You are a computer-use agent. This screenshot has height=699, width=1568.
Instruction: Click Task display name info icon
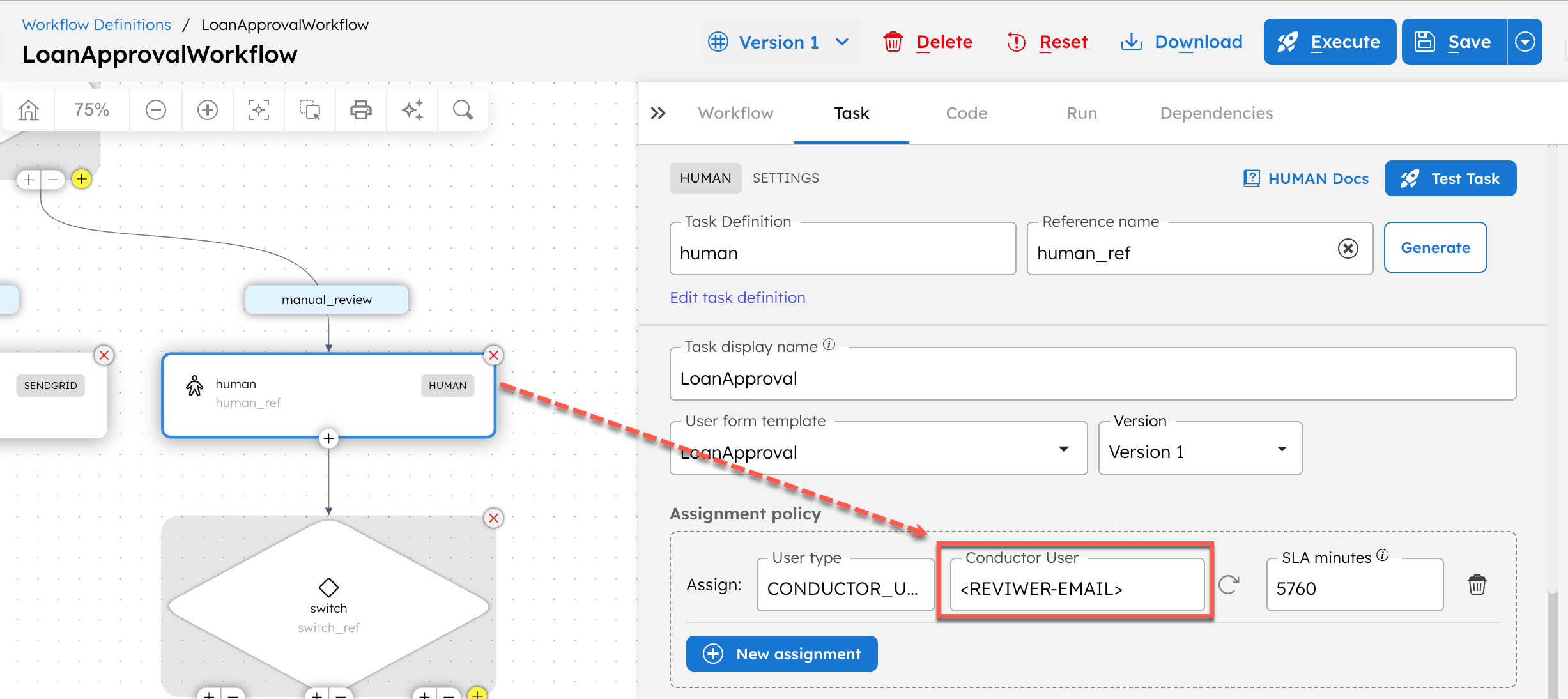click(829, 344)
